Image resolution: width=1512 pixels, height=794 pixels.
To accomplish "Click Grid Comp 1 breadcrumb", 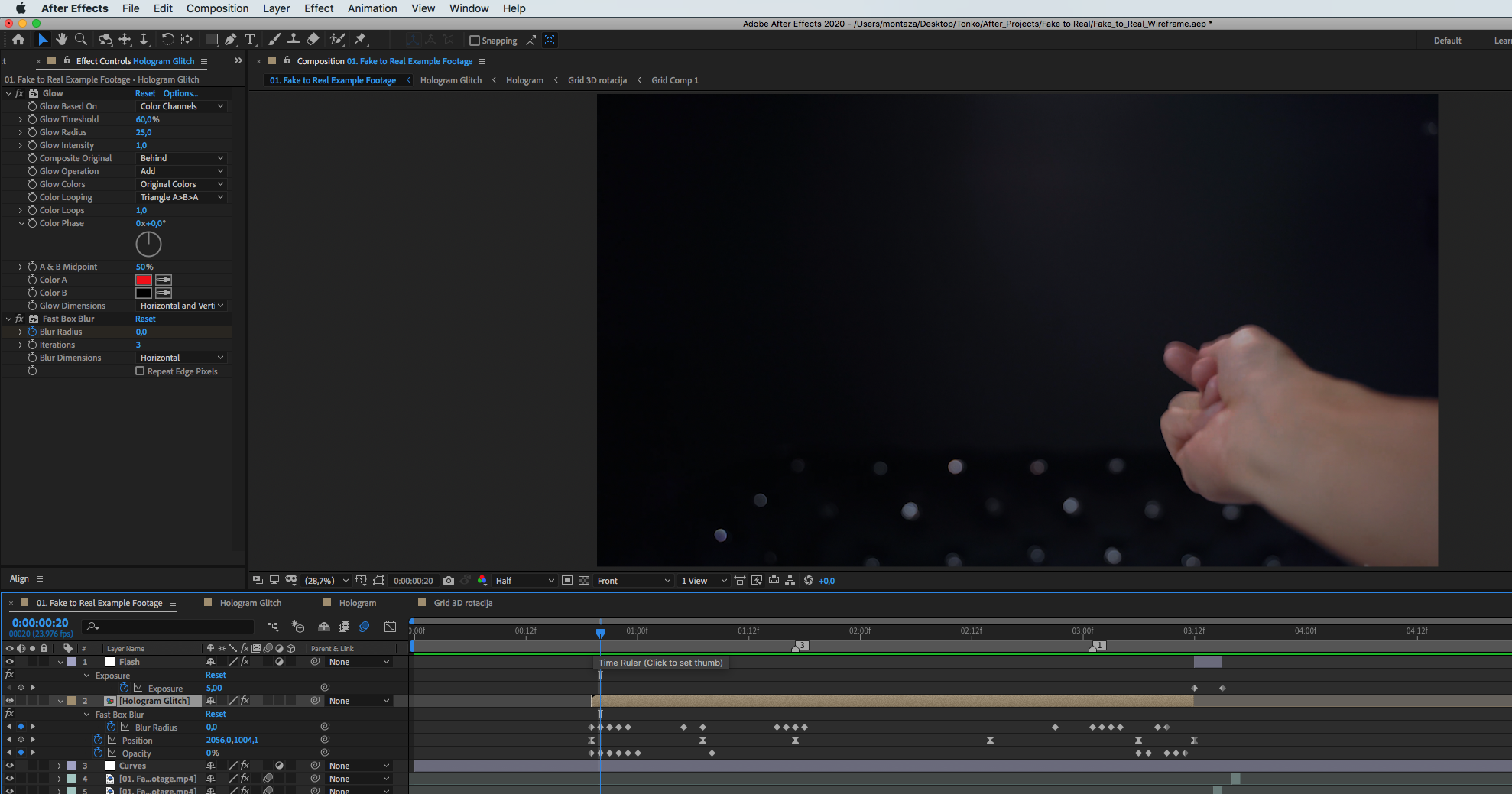I will click(674, 80).
